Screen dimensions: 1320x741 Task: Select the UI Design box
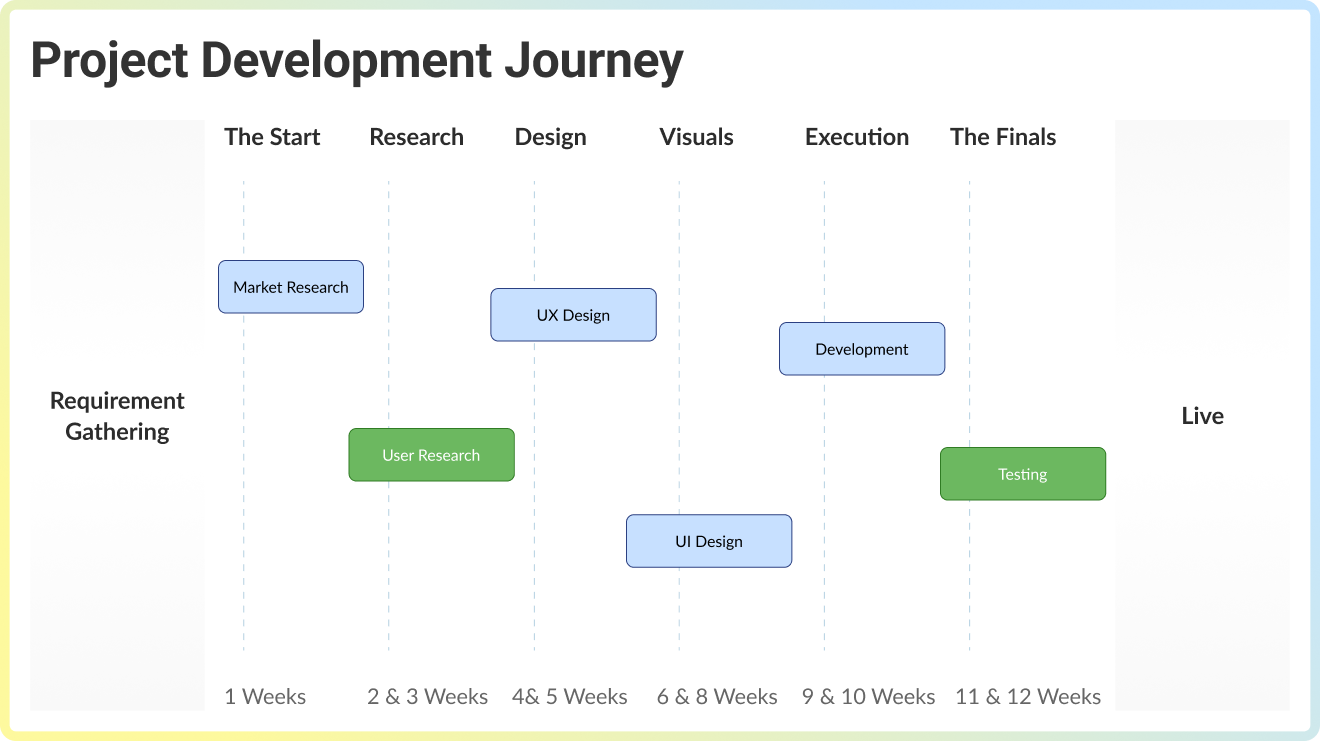click(708, 541)
